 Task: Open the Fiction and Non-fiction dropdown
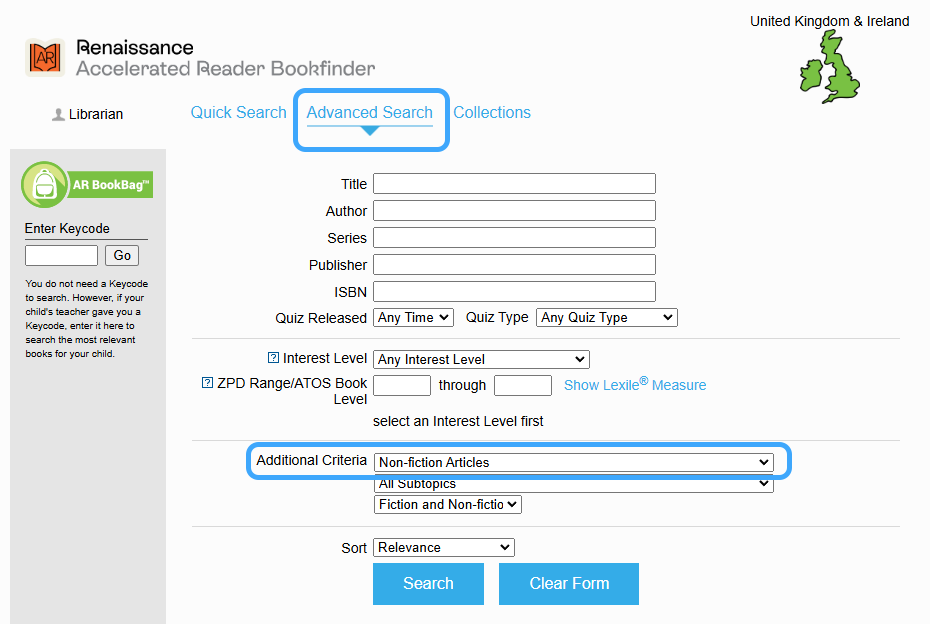447,505
